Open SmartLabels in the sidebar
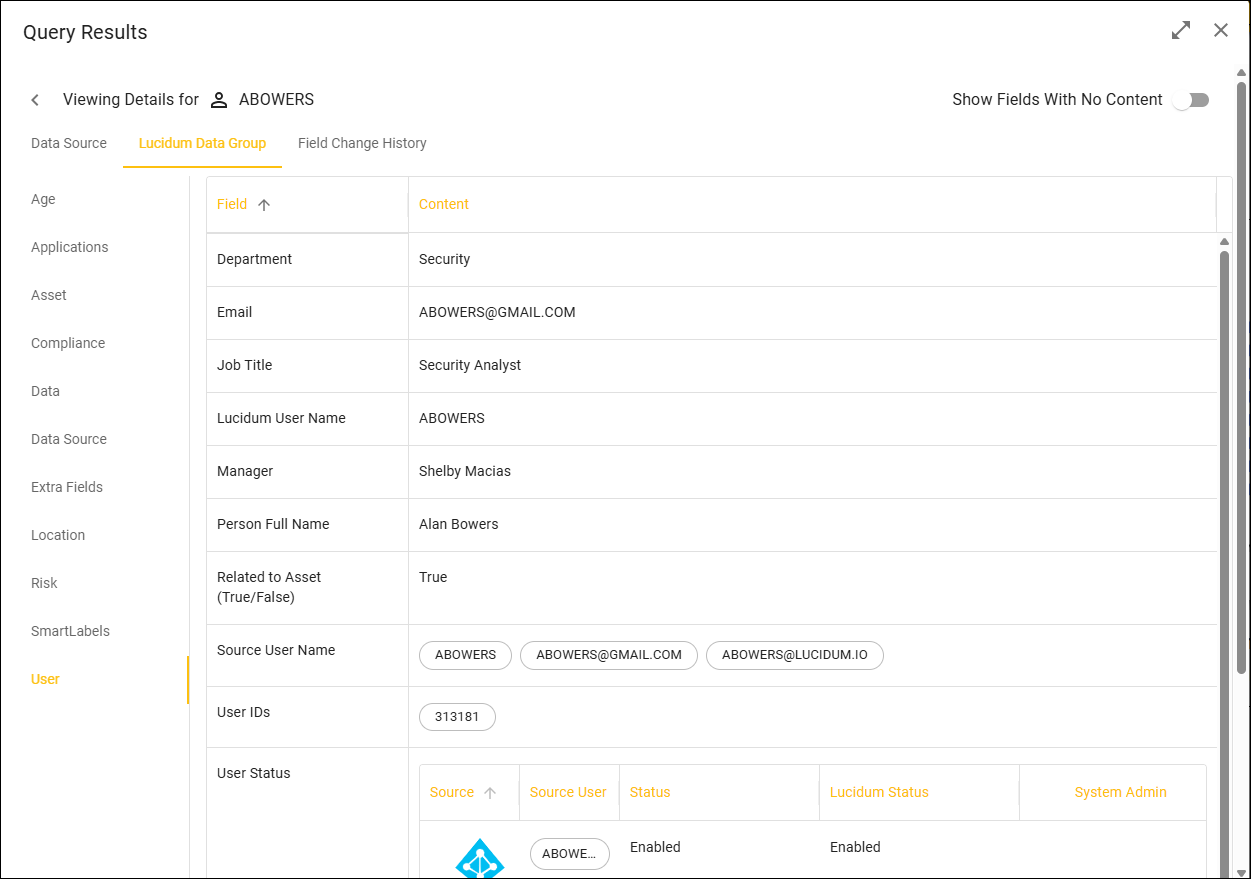1251x879 pixels. coord(70,631)
